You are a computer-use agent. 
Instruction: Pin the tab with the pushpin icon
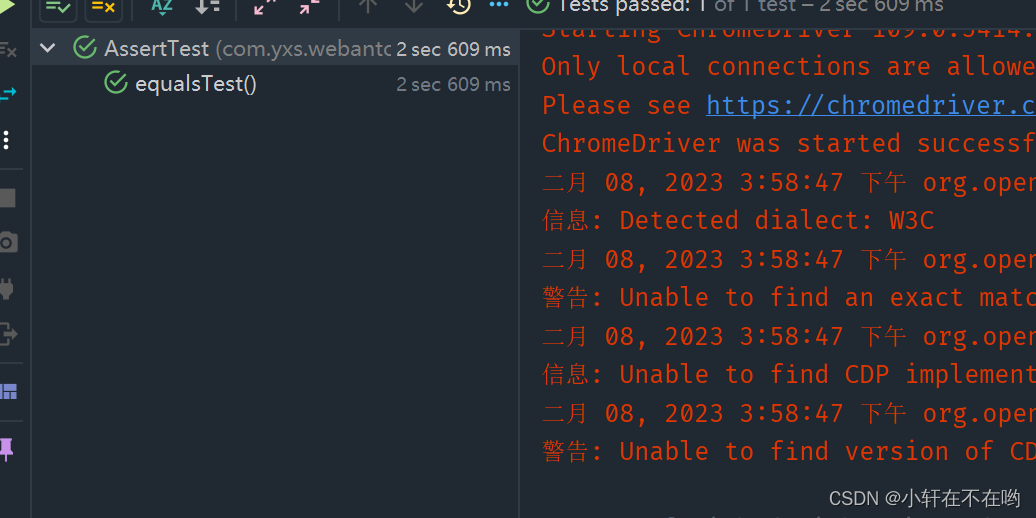pyautogui.click(x=7, y=449)
